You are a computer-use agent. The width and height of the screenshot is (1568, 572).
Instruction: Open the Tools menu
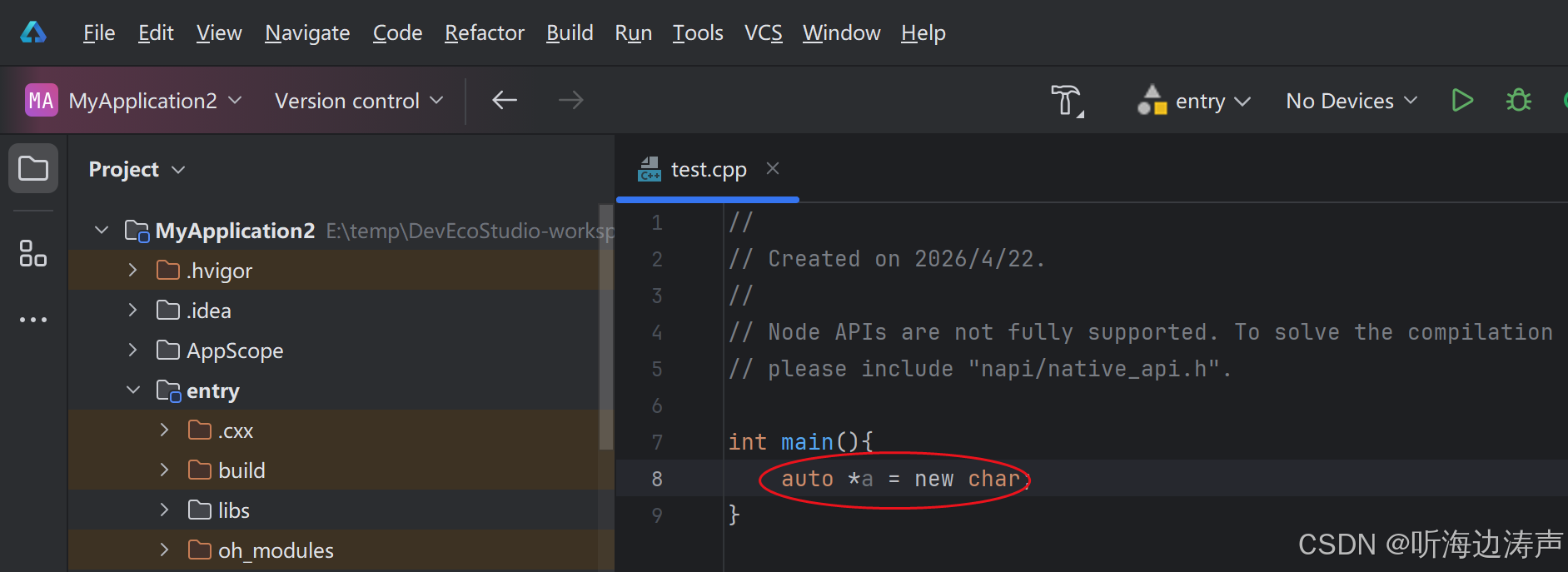(x=698, y=32)
